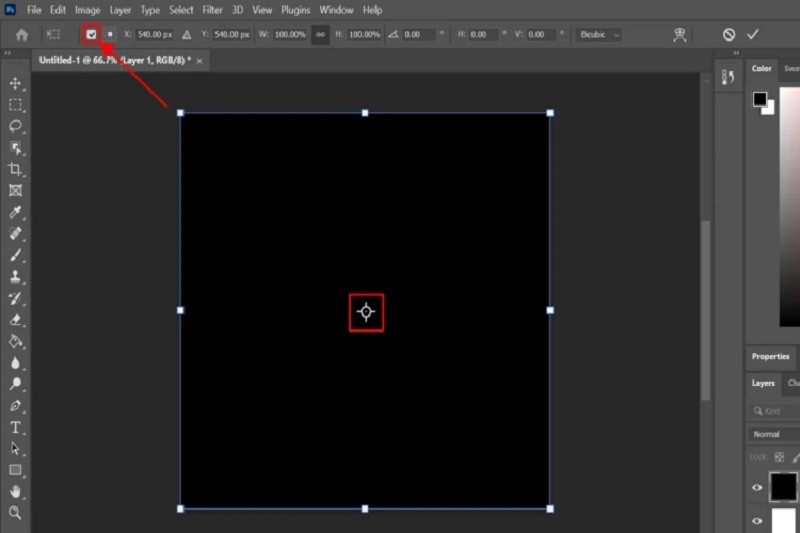
Task: Toggle the reference point checkbox
Action: [91, 34]
